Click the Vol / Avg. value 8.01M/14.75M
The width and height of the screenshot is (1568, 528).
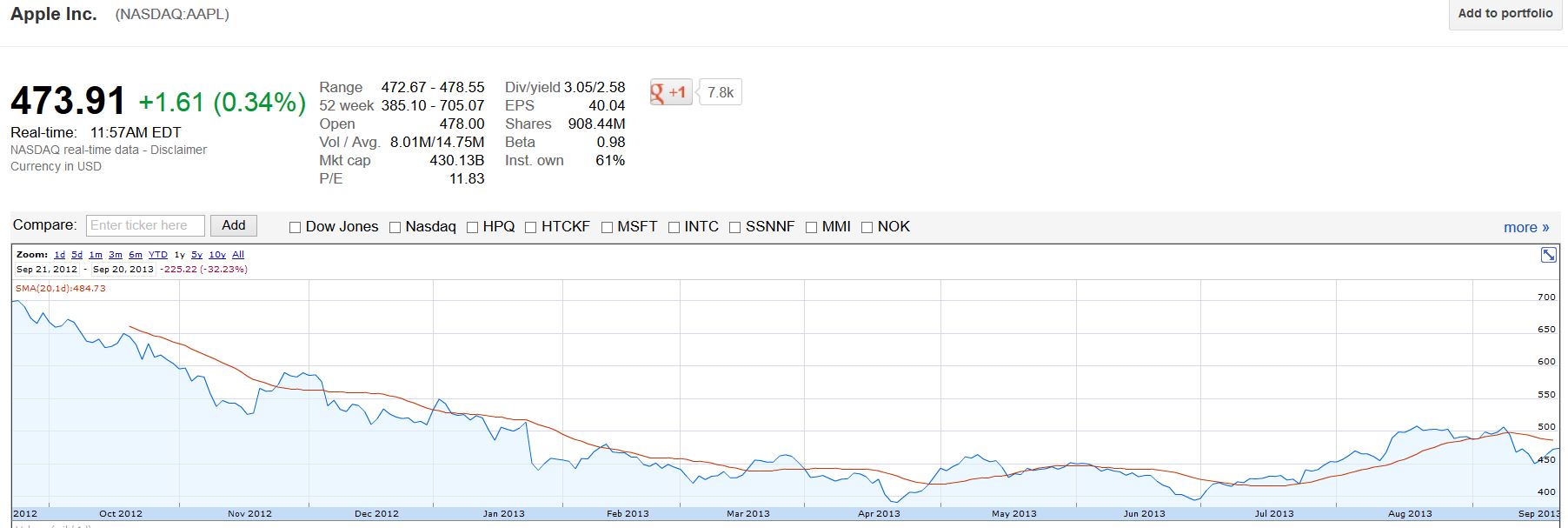coord(437,142)
